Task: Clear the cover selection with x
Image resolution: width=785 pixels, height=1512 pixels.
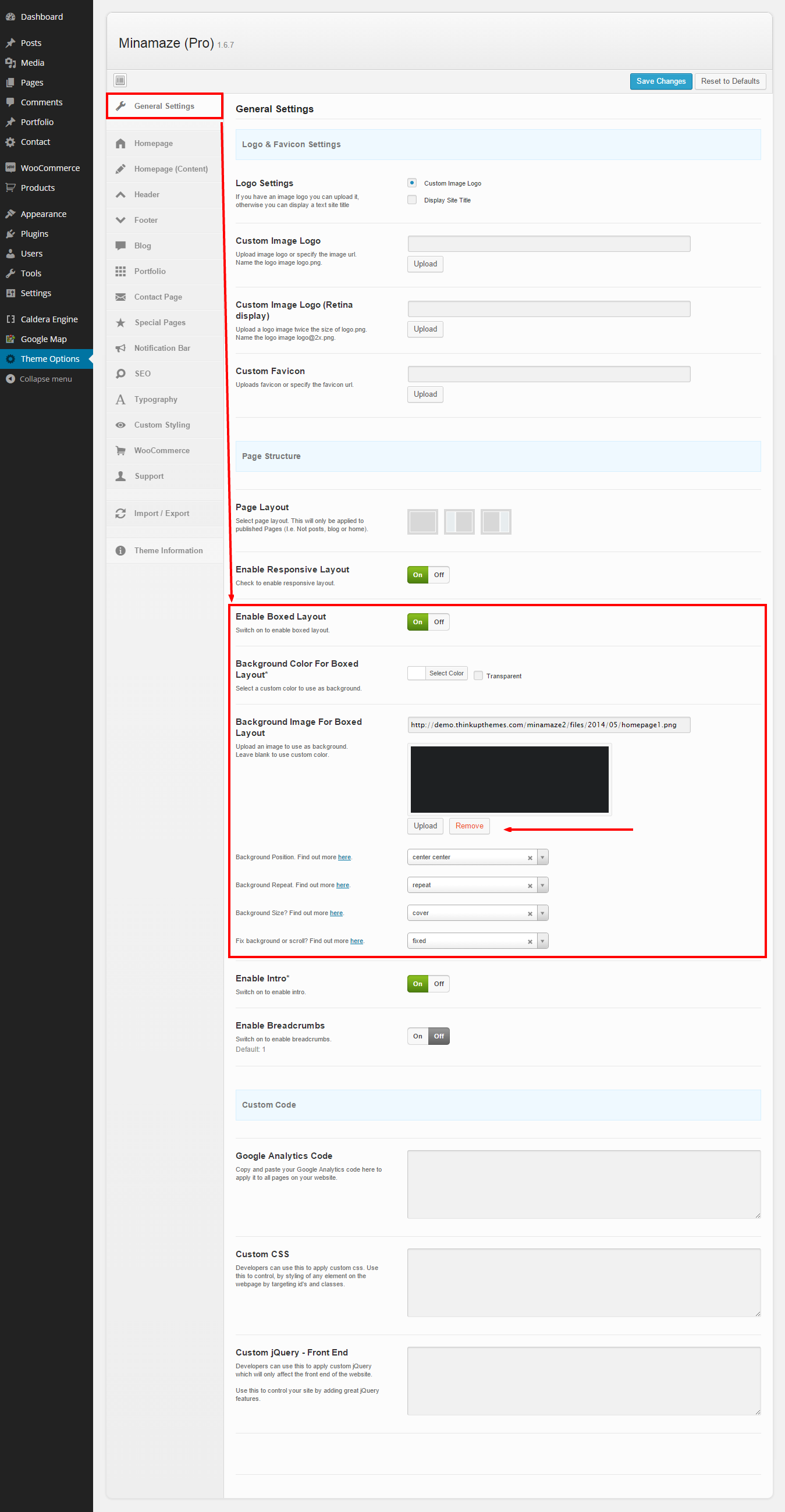Action: [530, 913]
